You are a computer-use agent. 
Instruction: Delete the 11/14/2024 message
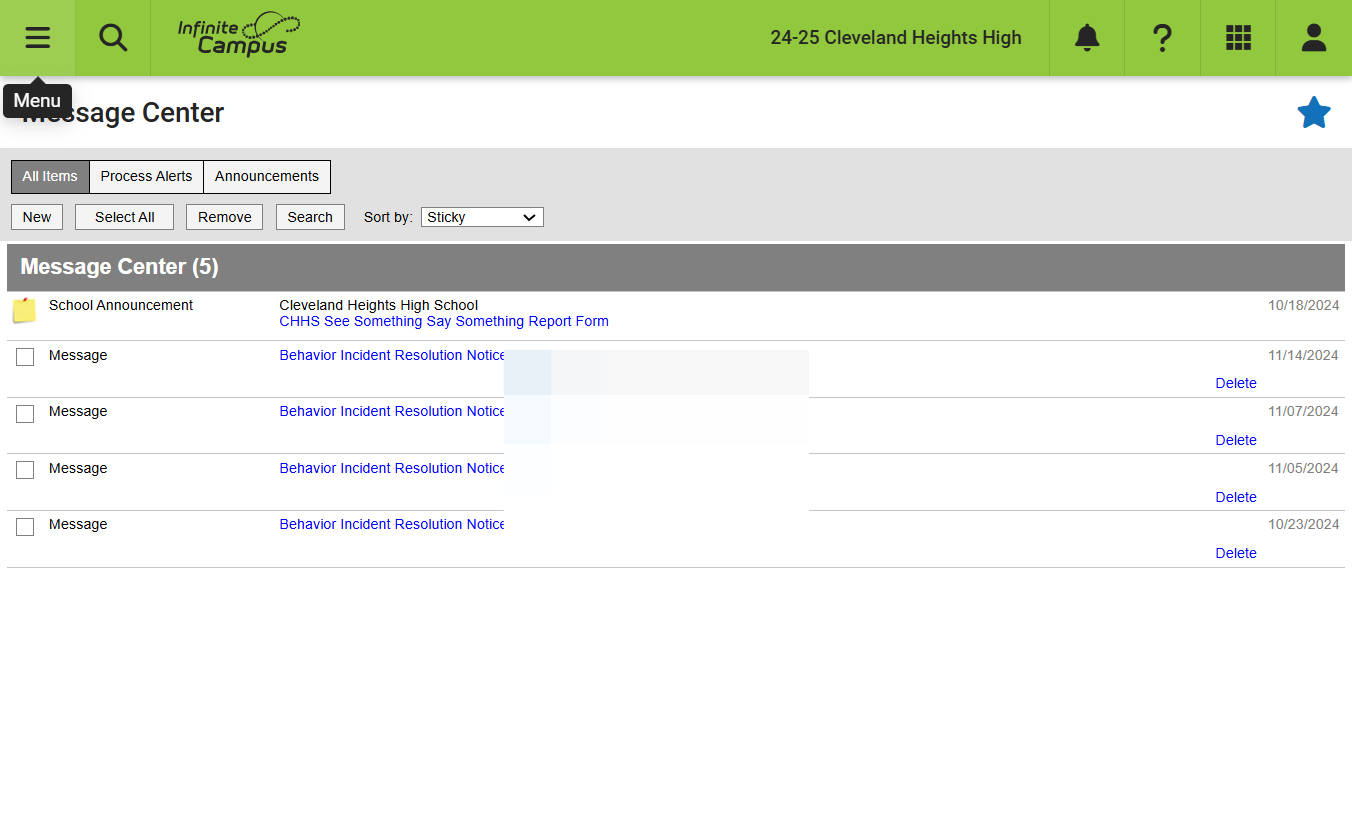tap(1236, 383)
